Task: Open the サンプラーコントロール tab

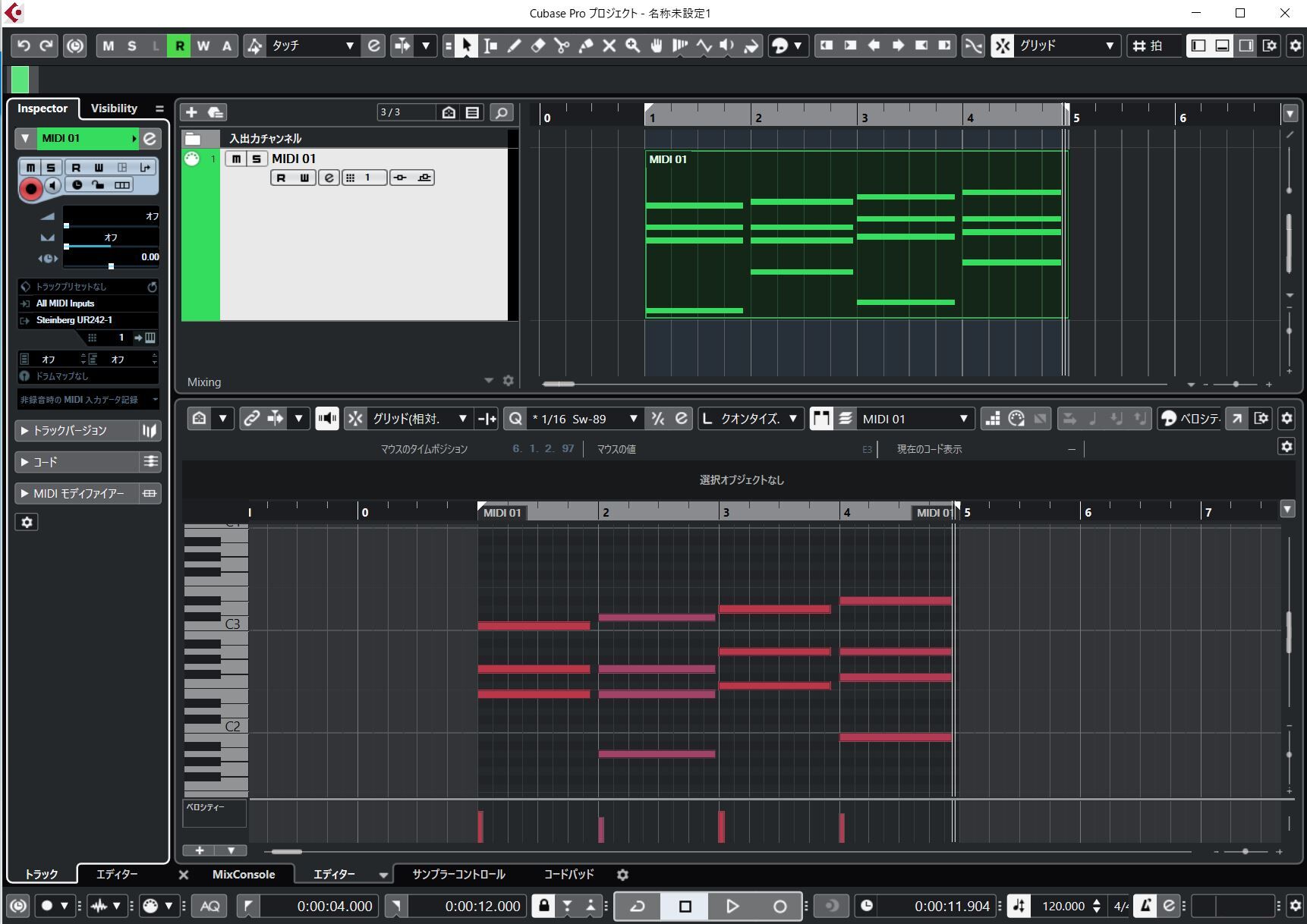Action: [x=458, y=874]
